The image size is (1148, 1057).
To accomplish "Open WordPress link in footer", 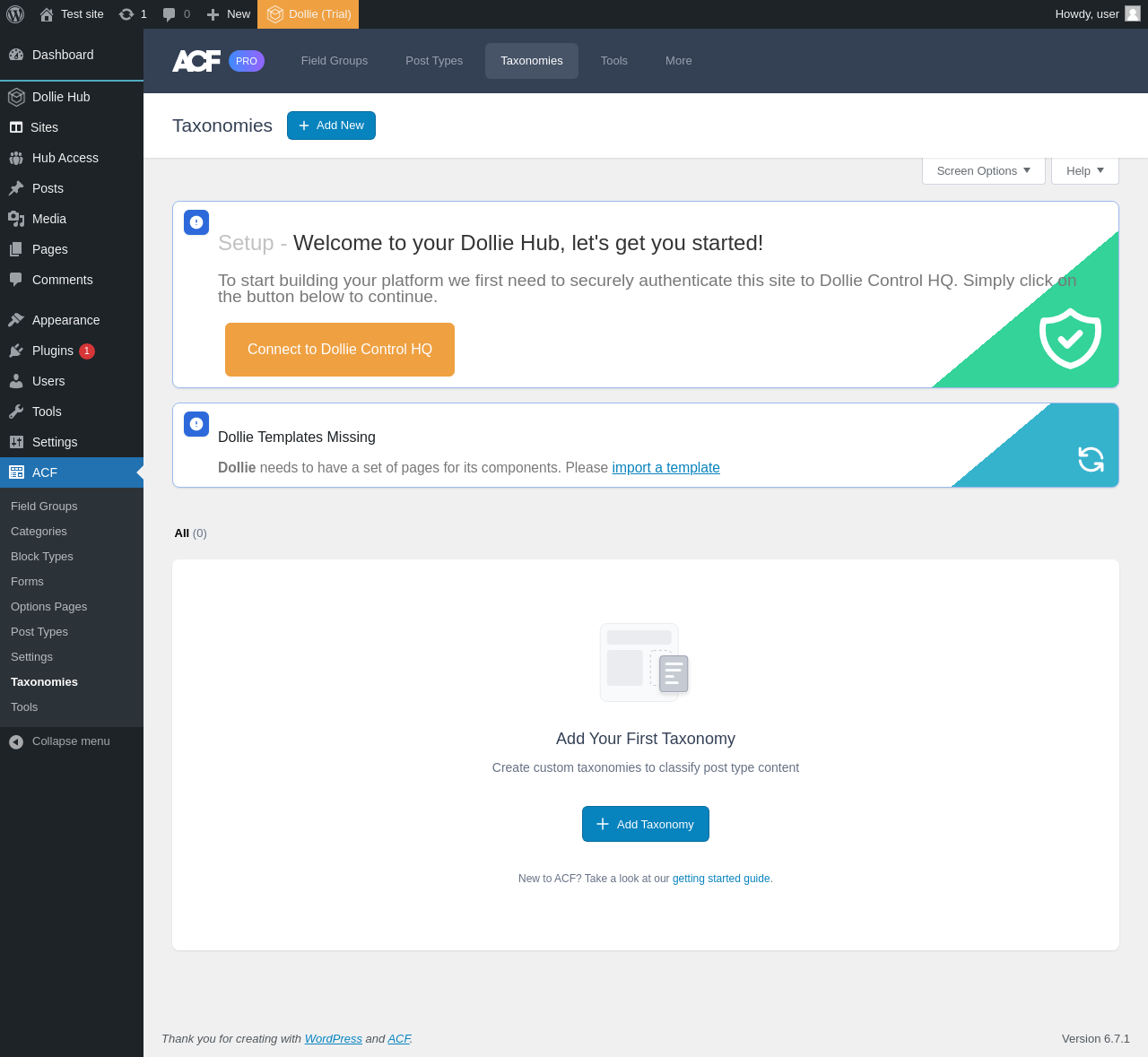I will (x=334, y=1039).
